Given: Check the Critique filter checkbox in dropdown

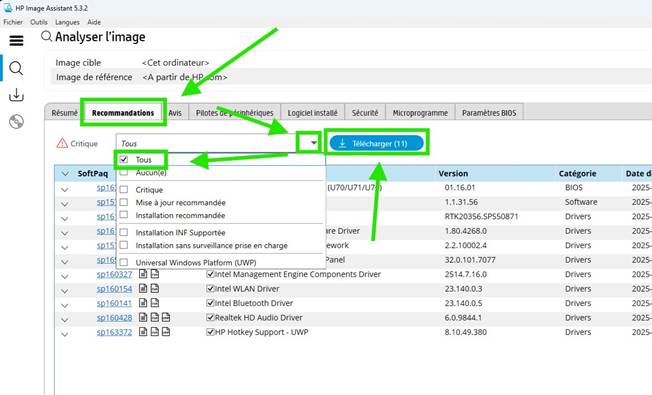Looking at the screenshot, I should [123, 190].
